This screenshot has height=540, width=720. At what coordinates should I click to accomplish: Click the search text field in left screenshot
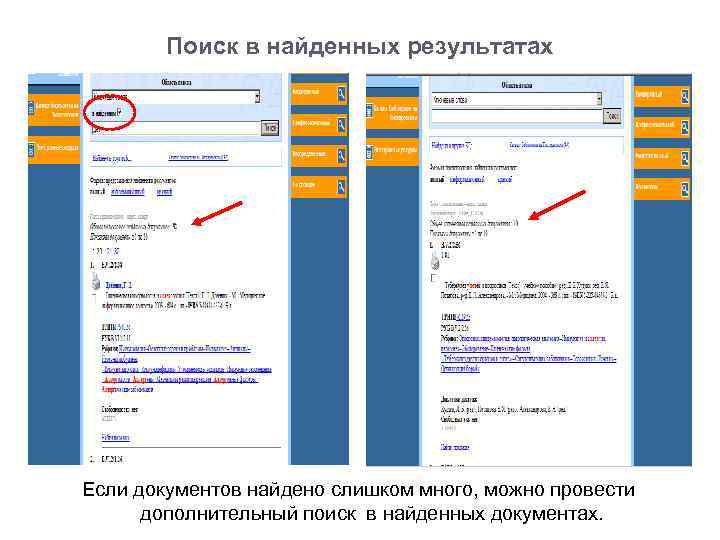coord(176,128)
